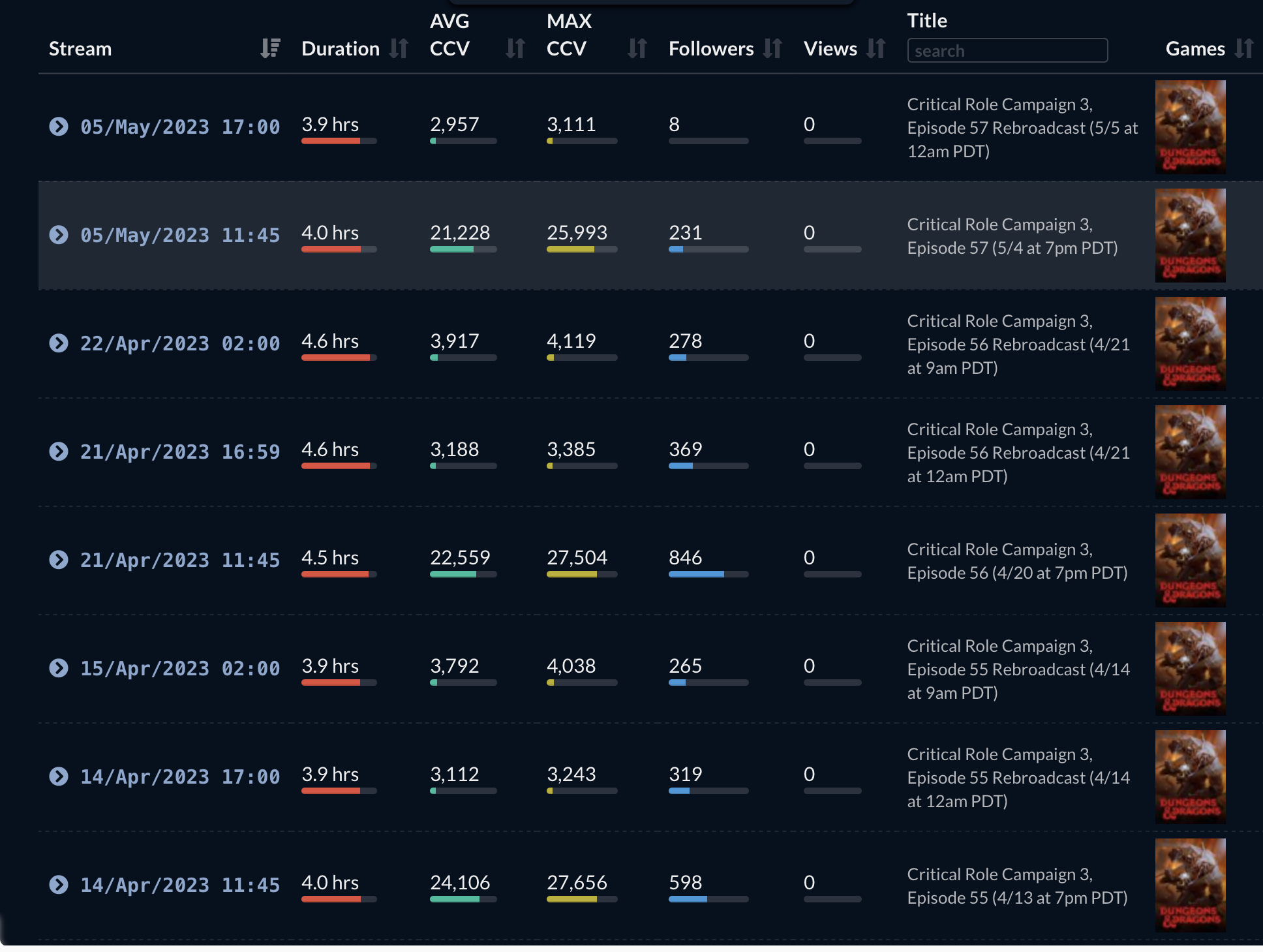This screenshot has width=1263, height=952.
Task: Open stream link 21/Apr/2023 16:59
Action: pos(180,452)
